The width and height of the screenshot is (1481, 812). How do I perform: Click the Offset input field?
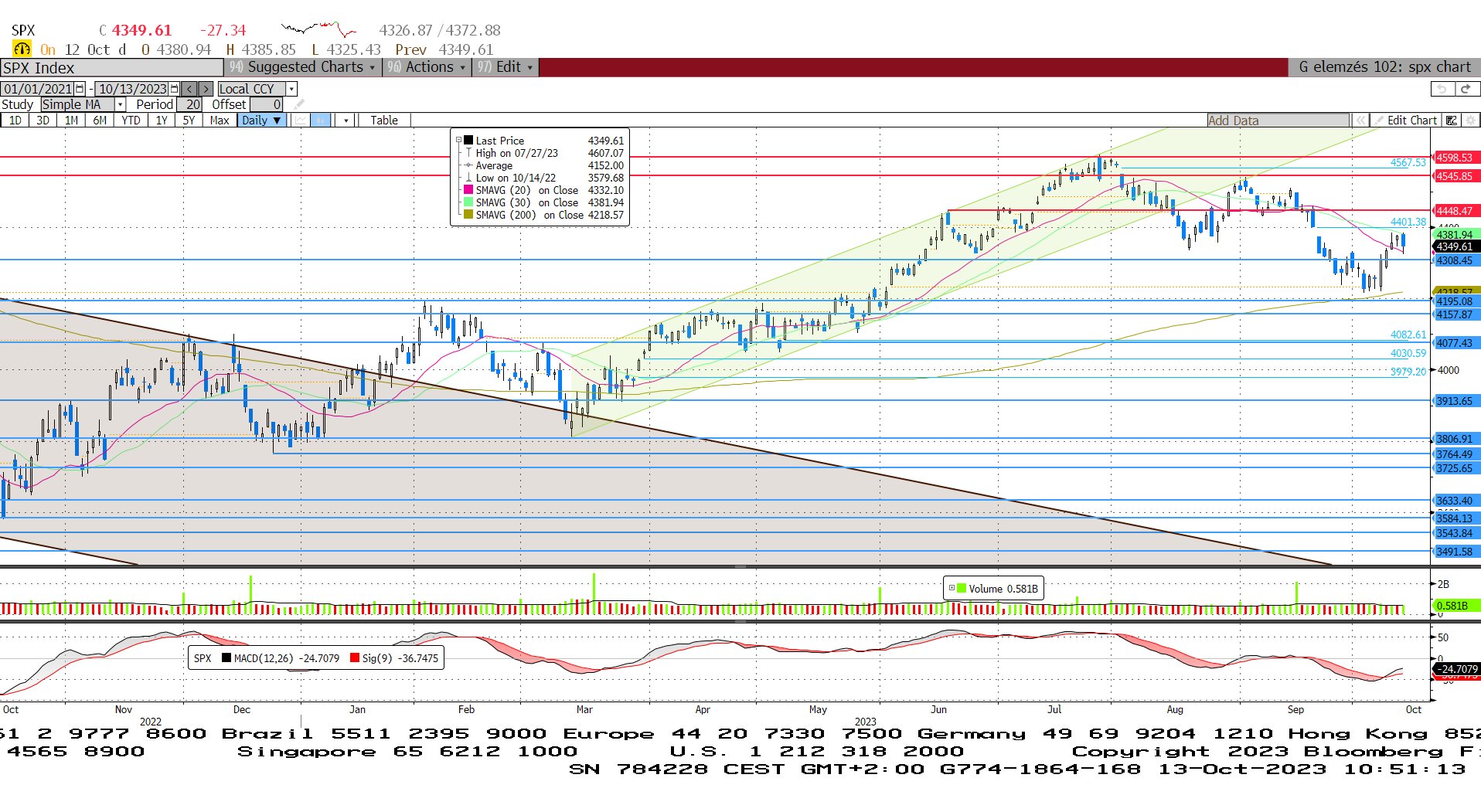click(266, 104)
